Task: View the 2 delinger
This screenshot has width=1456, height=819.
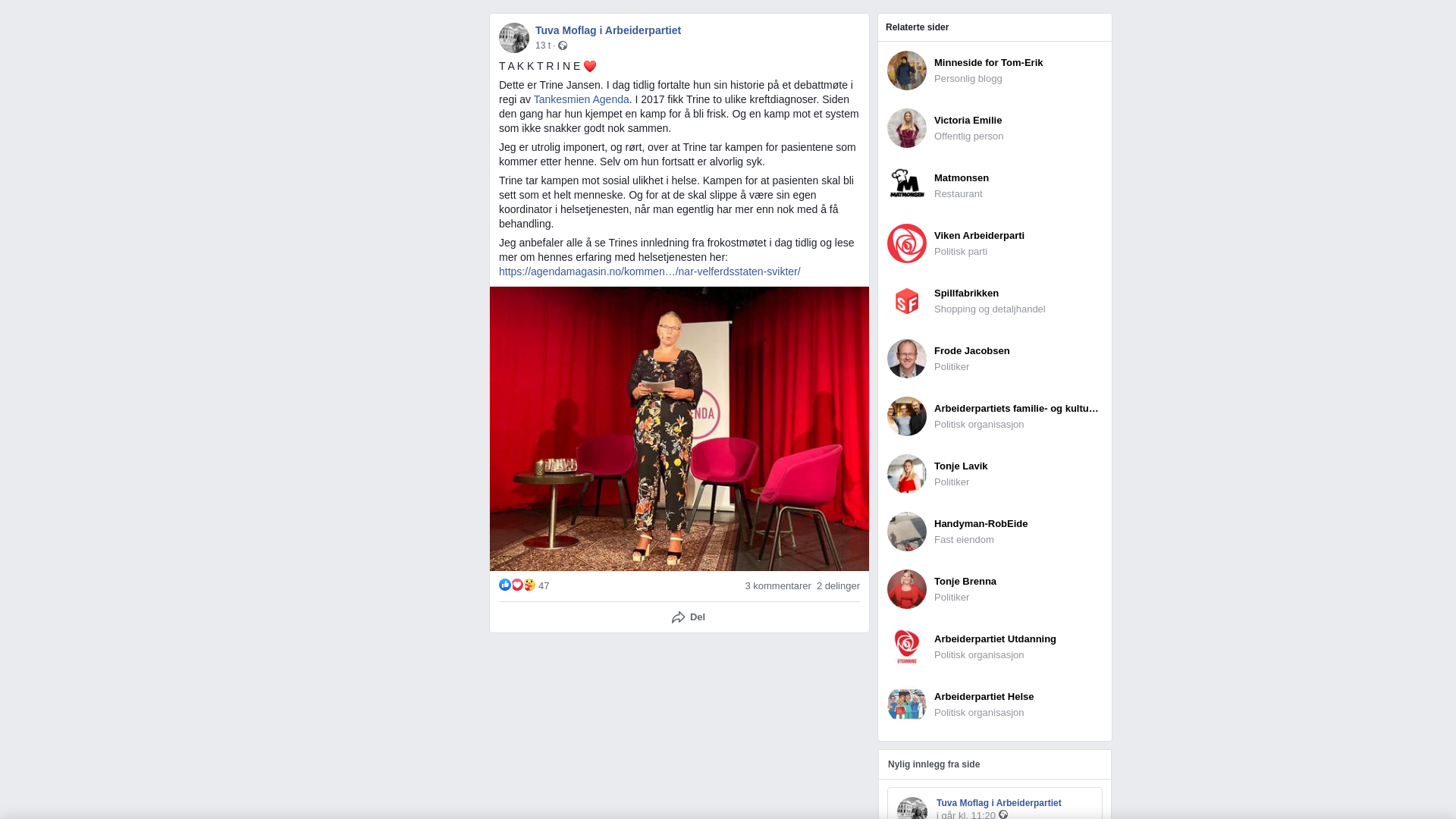Action: (838, 586)
